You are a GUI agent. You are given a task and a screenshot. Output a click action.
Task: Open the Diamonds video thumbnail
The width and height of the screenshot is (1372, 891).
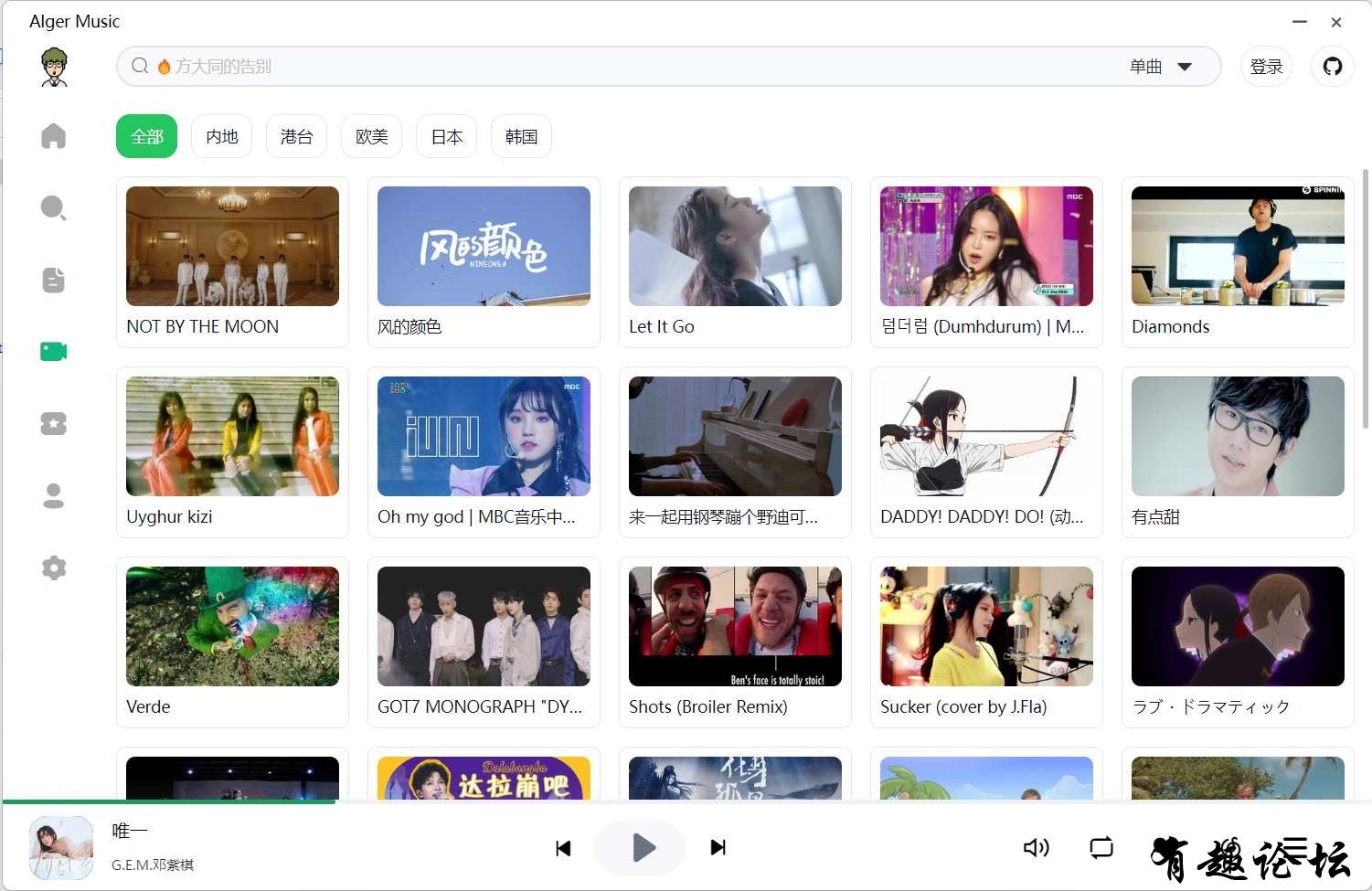(x=1238, y=246)
